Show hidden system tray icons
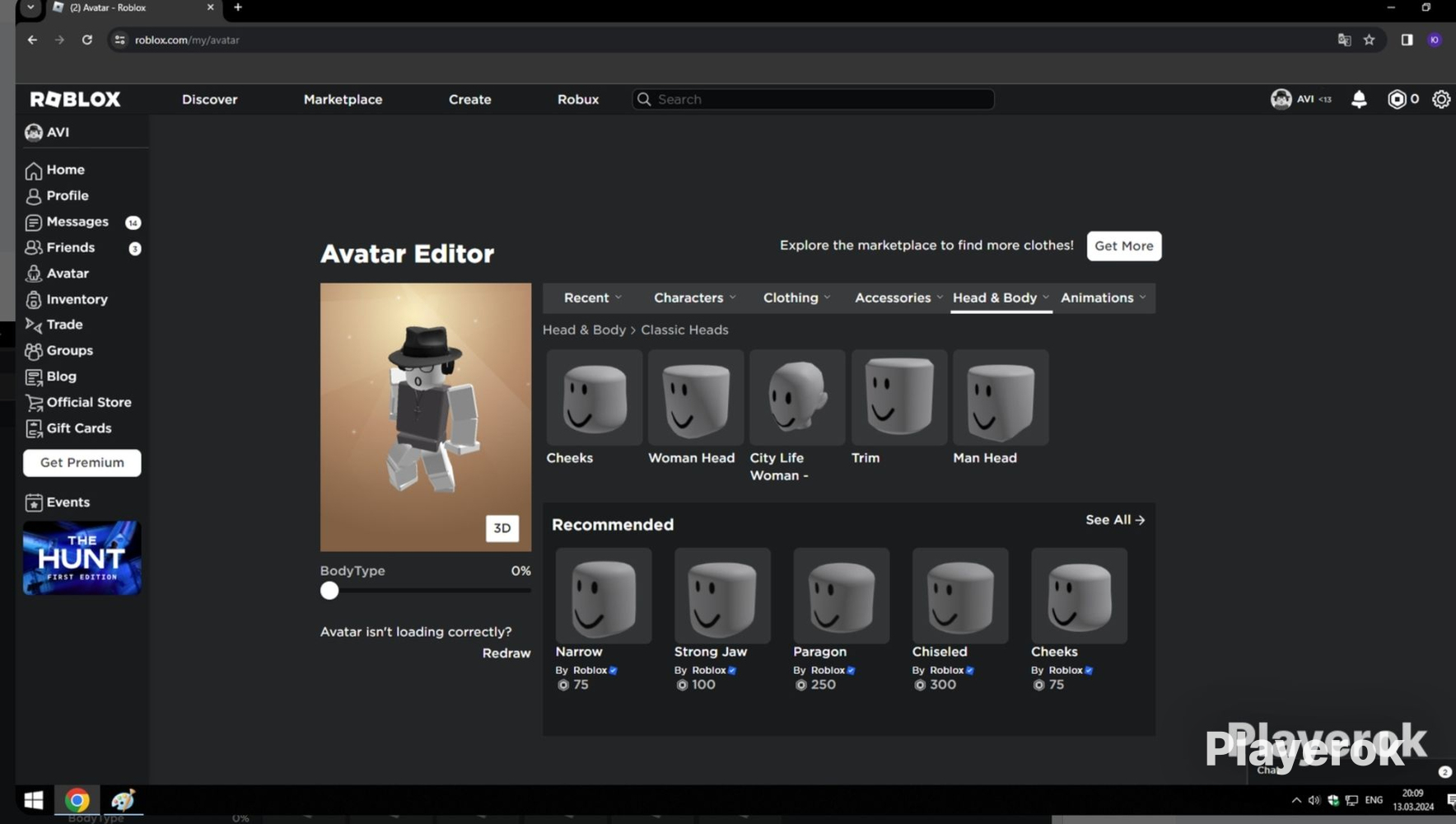The height and width of the screenshot is (824, 1456). click(x=1296, y=800)
